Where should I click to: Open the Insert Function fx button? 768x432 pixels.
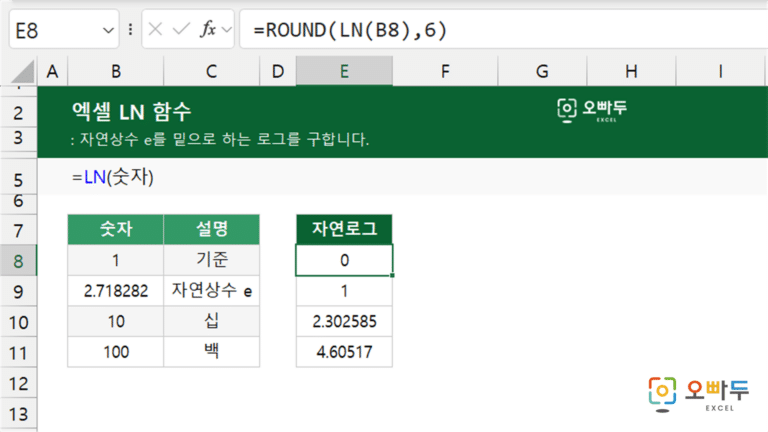click(208, 29)
